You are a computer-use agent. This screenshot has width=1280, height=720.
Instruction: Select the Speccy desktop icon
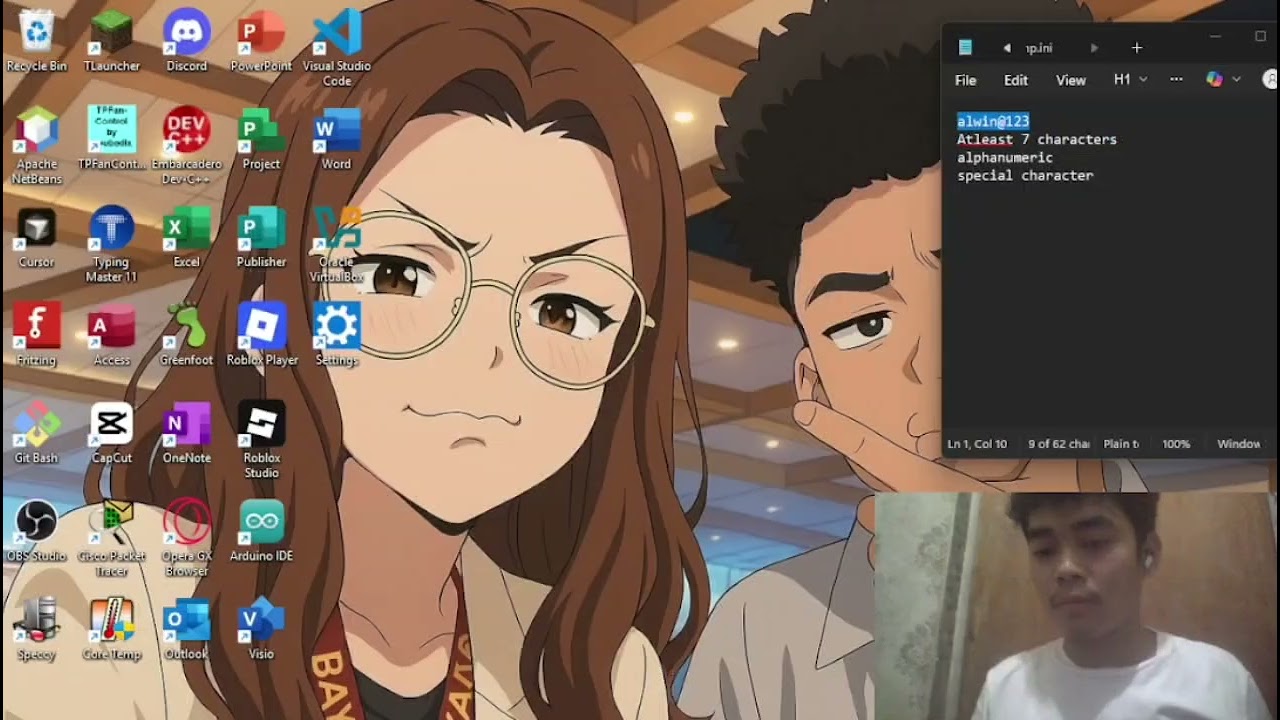coord(36,629)
